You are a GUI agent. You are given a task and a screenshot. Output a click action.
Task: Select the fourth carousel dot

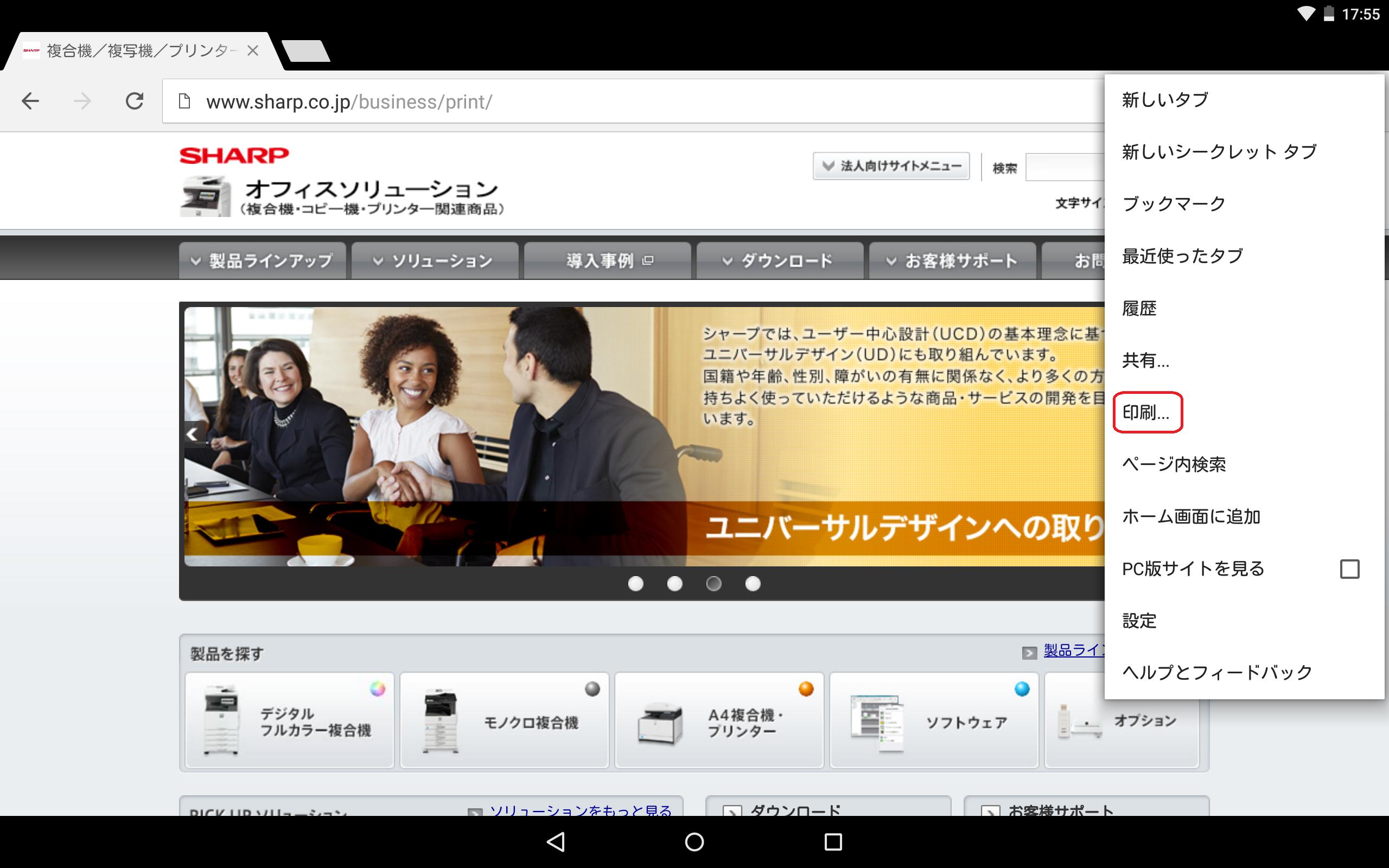[753, 584]
